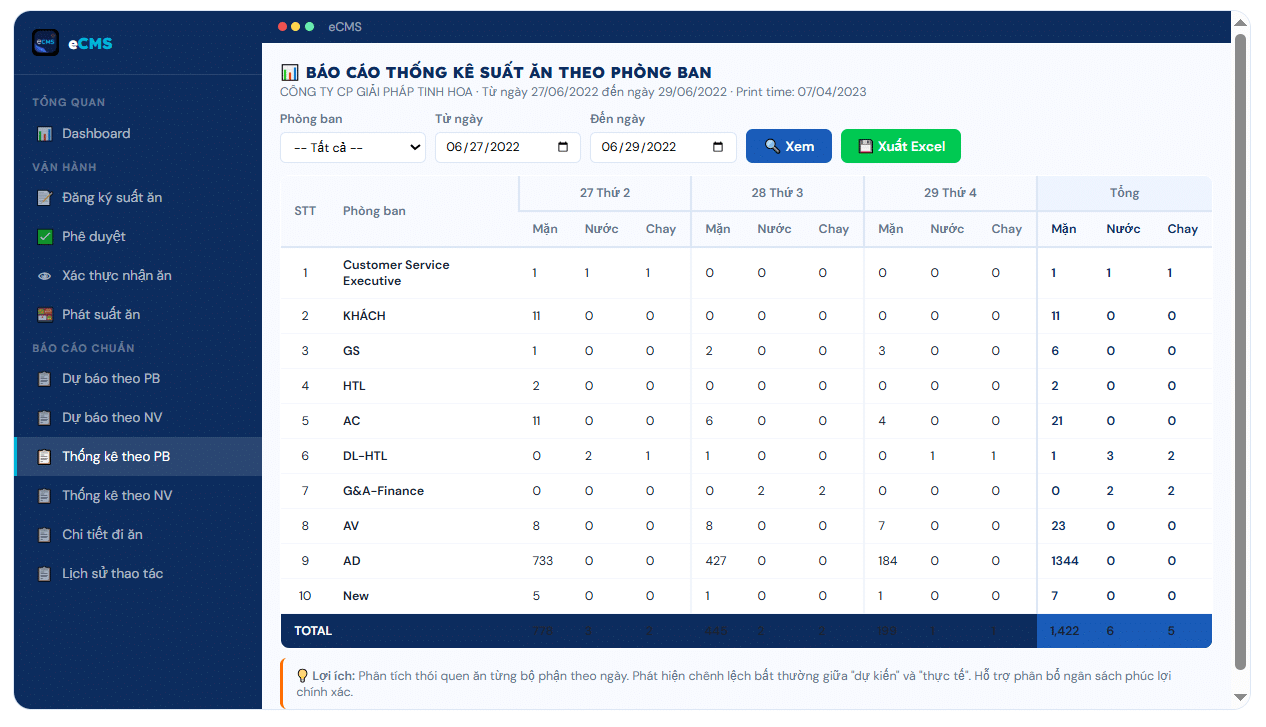Click the GS department name
The width and height of the screenshot is (1266, 727).
tap(351, 351)
